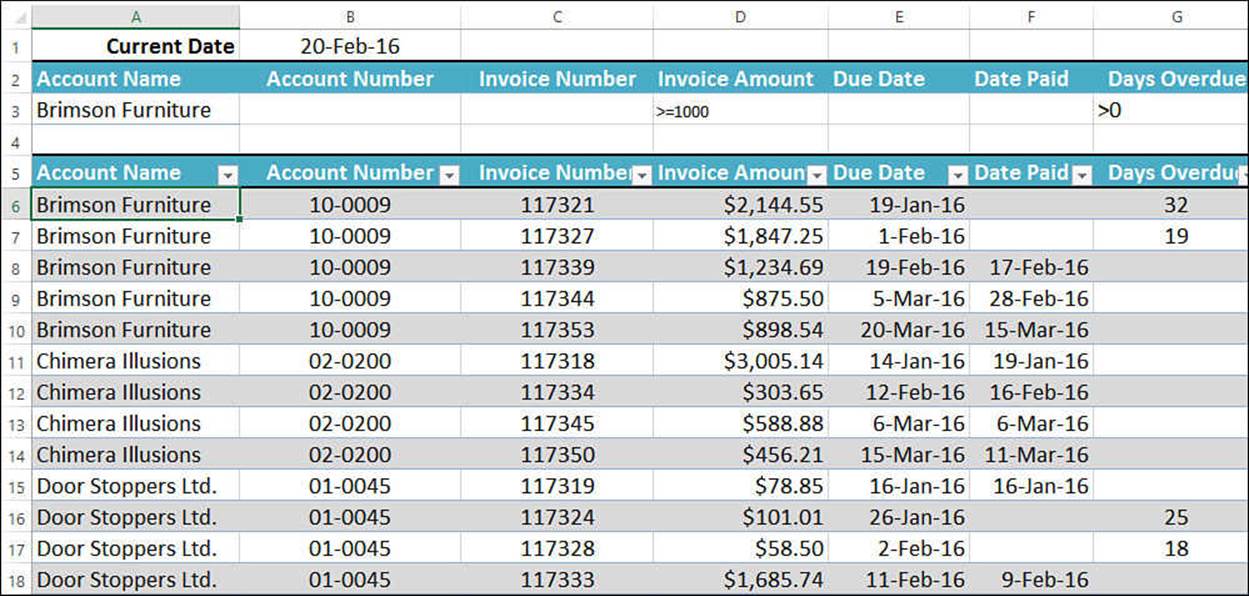Click the row 18 header
This screenshot has height=596, width=1249.
click(15, 580)
